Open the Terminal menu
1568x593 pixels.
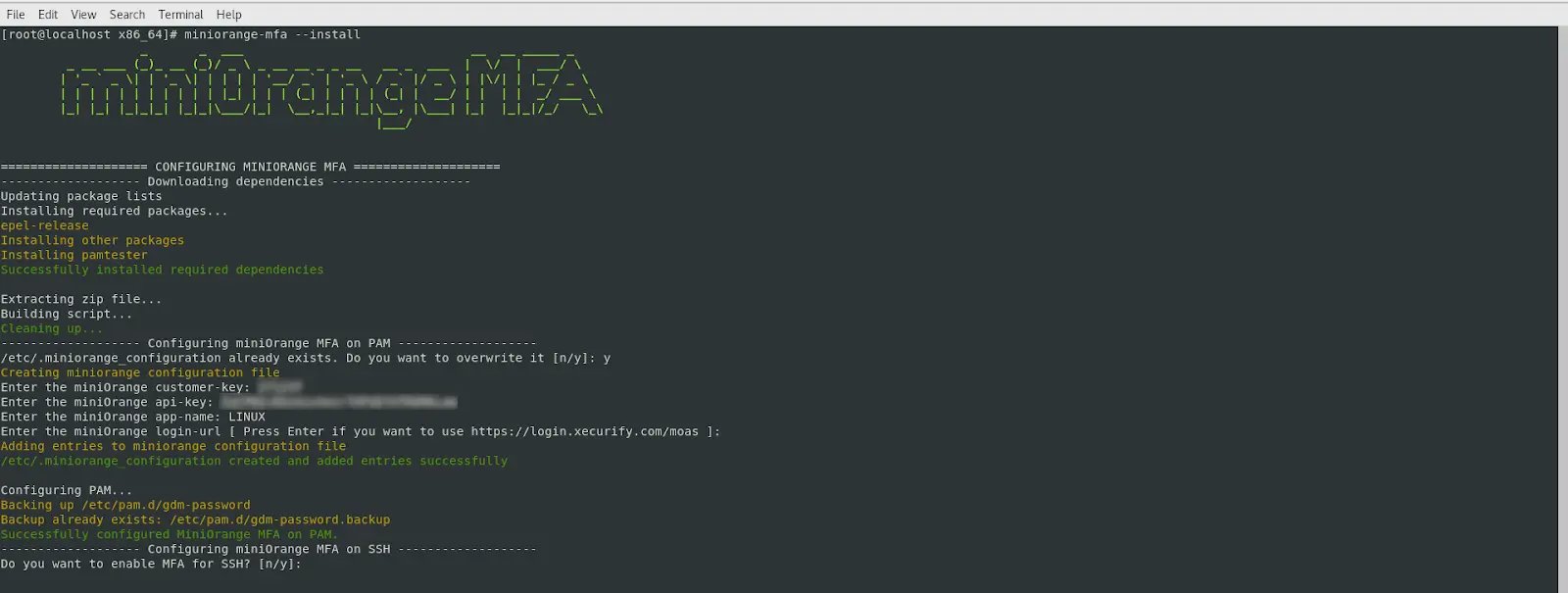click(180, 15)
